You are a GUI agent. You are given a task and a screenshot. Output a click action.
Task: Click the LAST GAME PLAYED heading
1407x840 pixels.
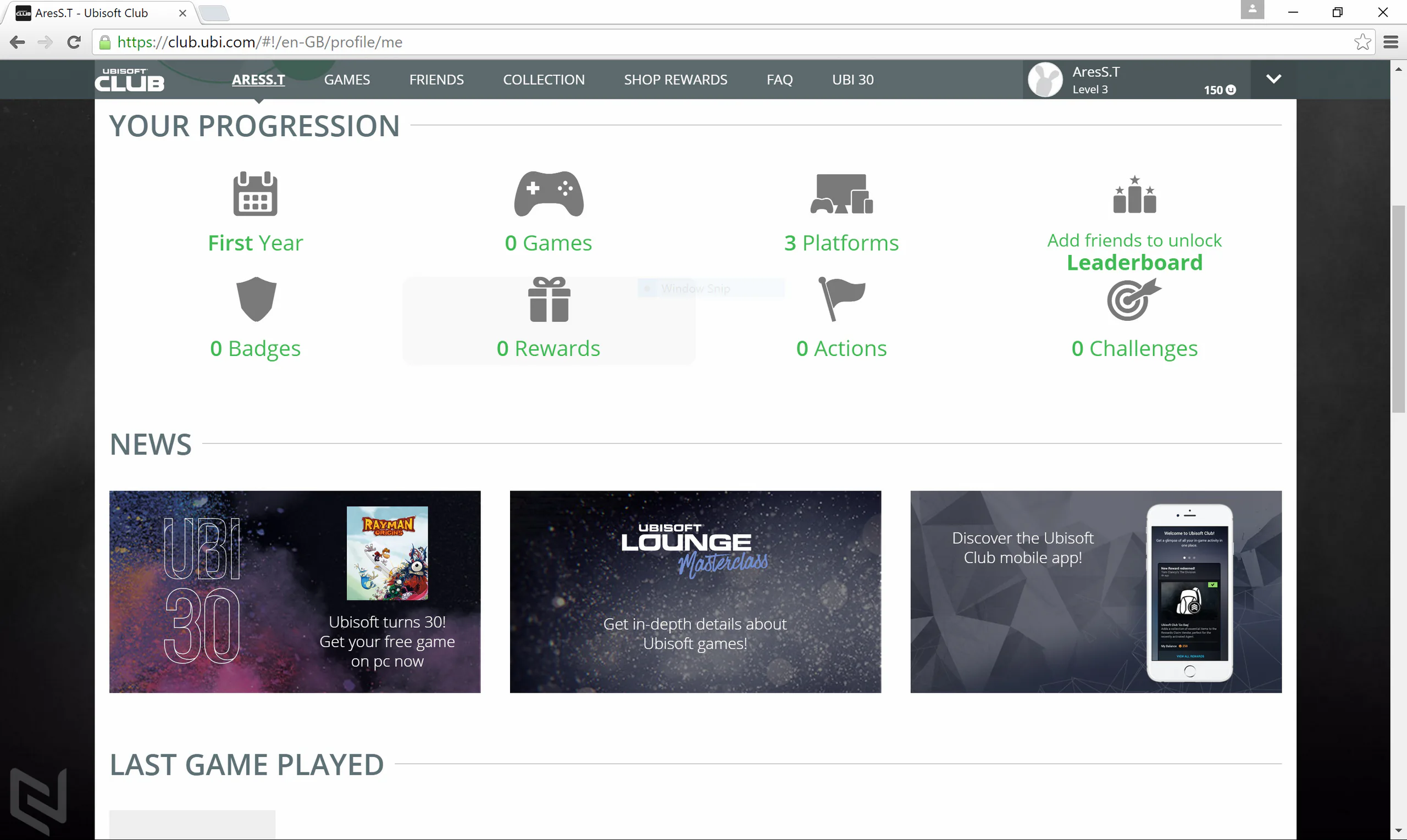pos(247,765)
